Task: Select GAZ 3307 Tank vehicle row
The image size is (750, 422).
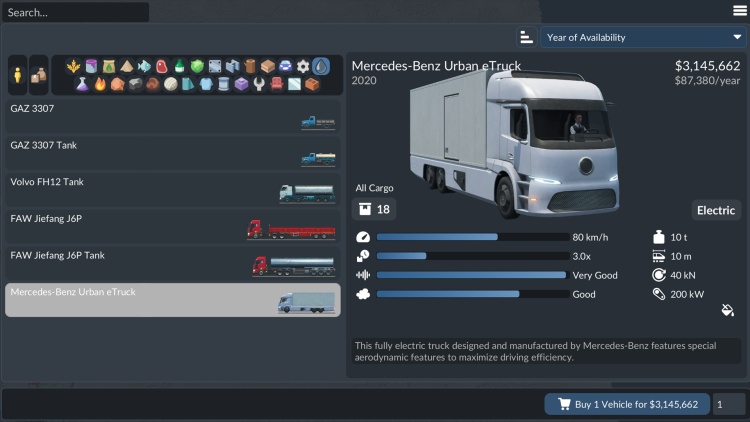Action: click(x=173, y=153)
